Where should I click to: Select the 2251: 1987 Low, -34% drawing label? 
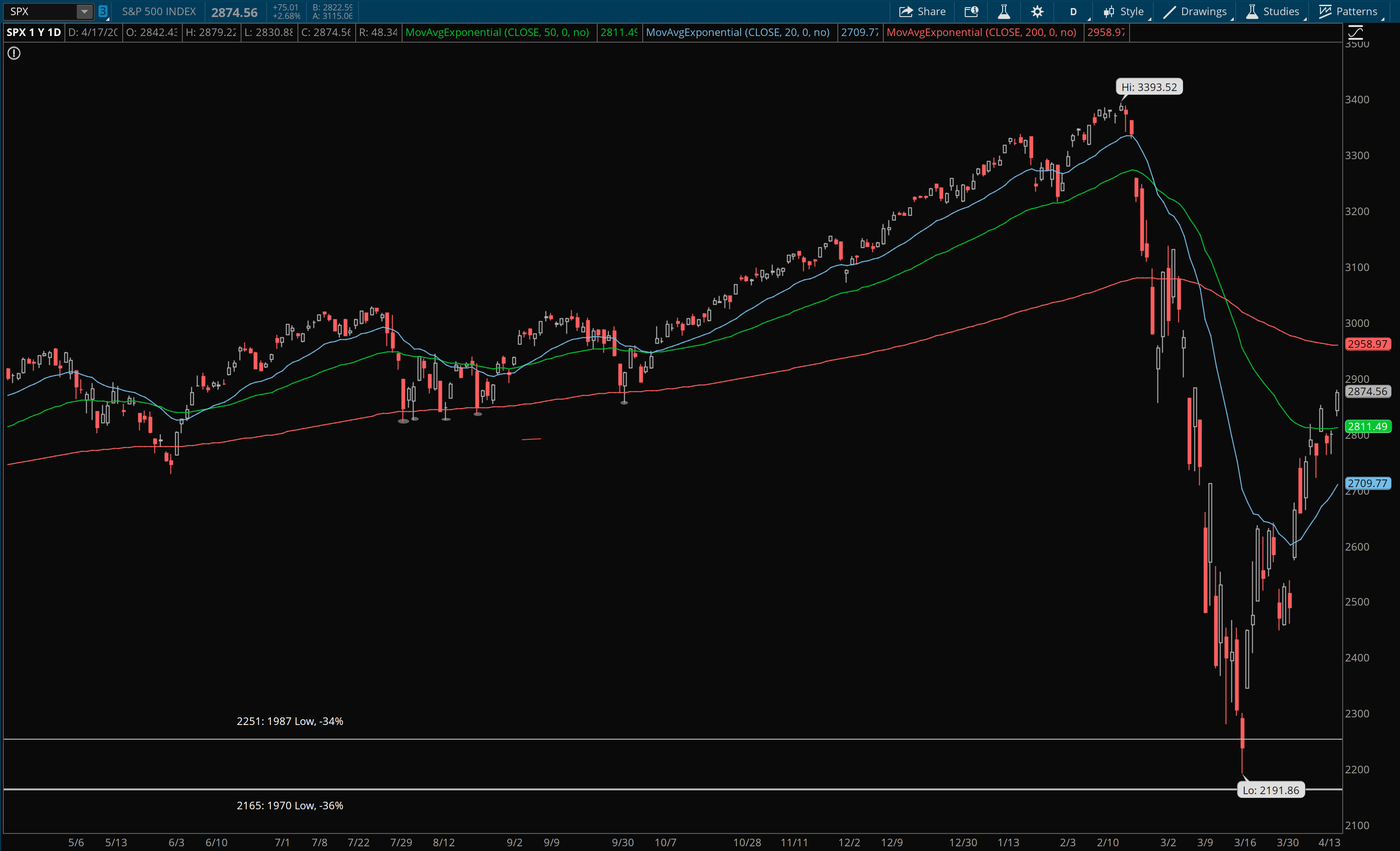[x=290, y=721]
